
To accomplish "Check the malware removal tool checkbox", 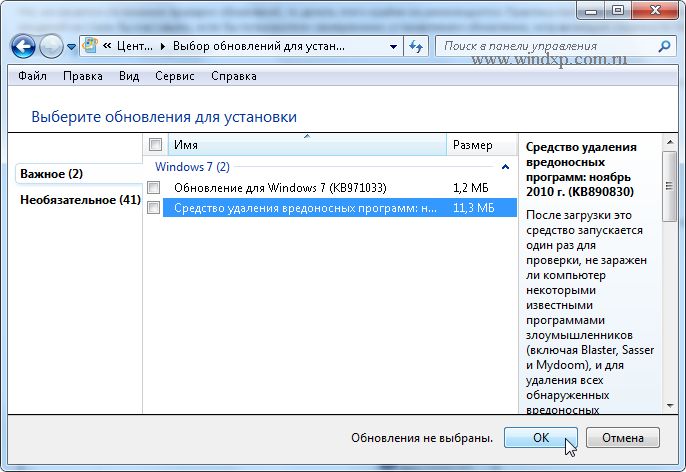I will [154, 207].
